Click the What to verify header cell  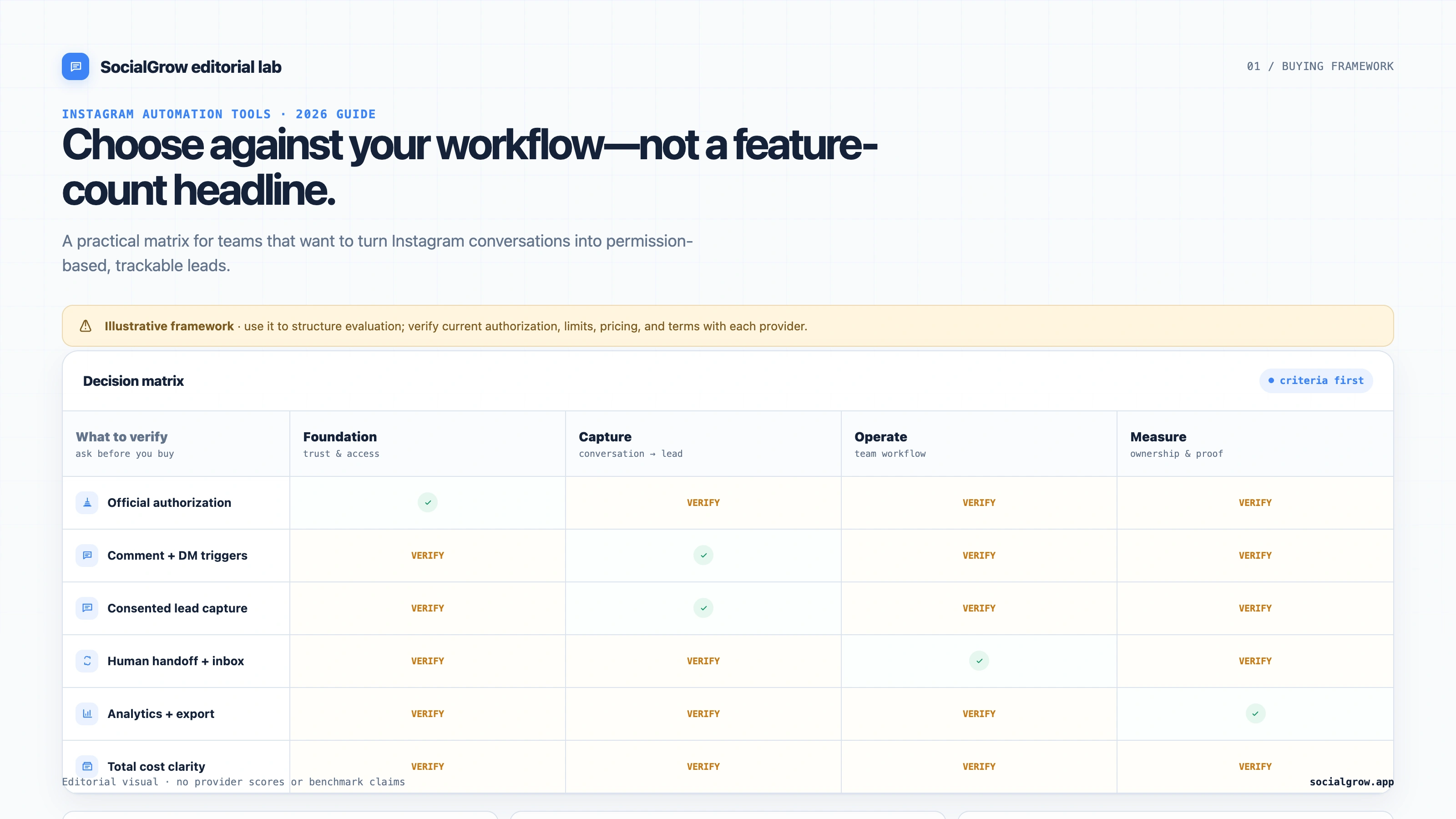tap(176, 444)
